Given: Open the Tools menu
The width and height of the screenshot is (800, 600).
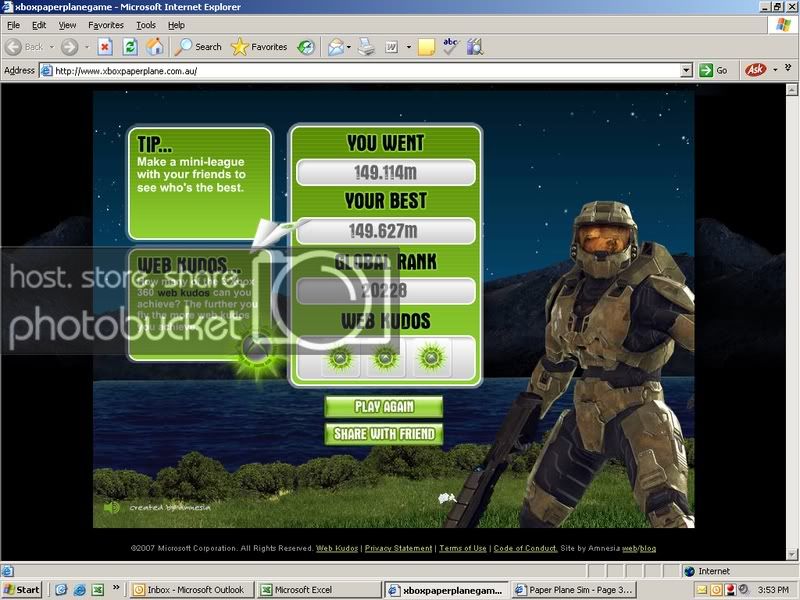Looking at the screenshot, I should 146,25.
